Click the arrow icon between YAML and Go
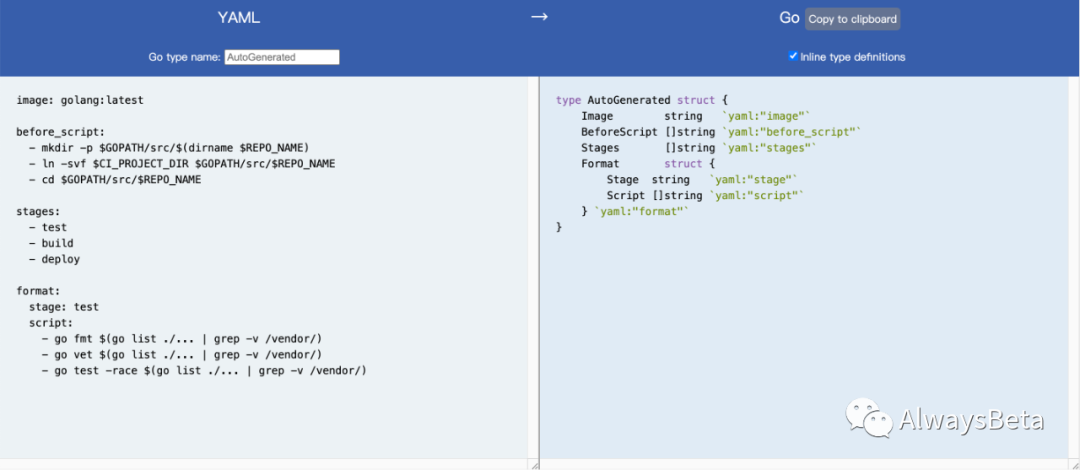The width and height of the screenshot is (1080, 470). pos(539,17)
